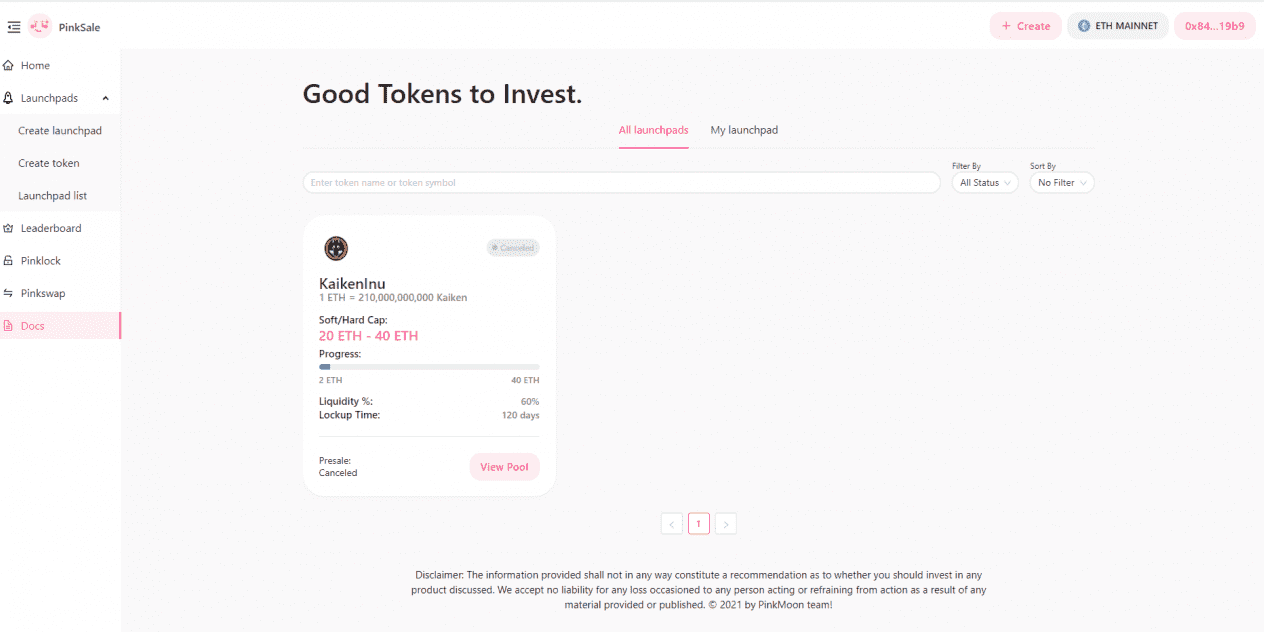This screenshot has height=632, width=1264.
Task: Click the presale progress bar
Action: pyautogui.click(x=429, y=367)
